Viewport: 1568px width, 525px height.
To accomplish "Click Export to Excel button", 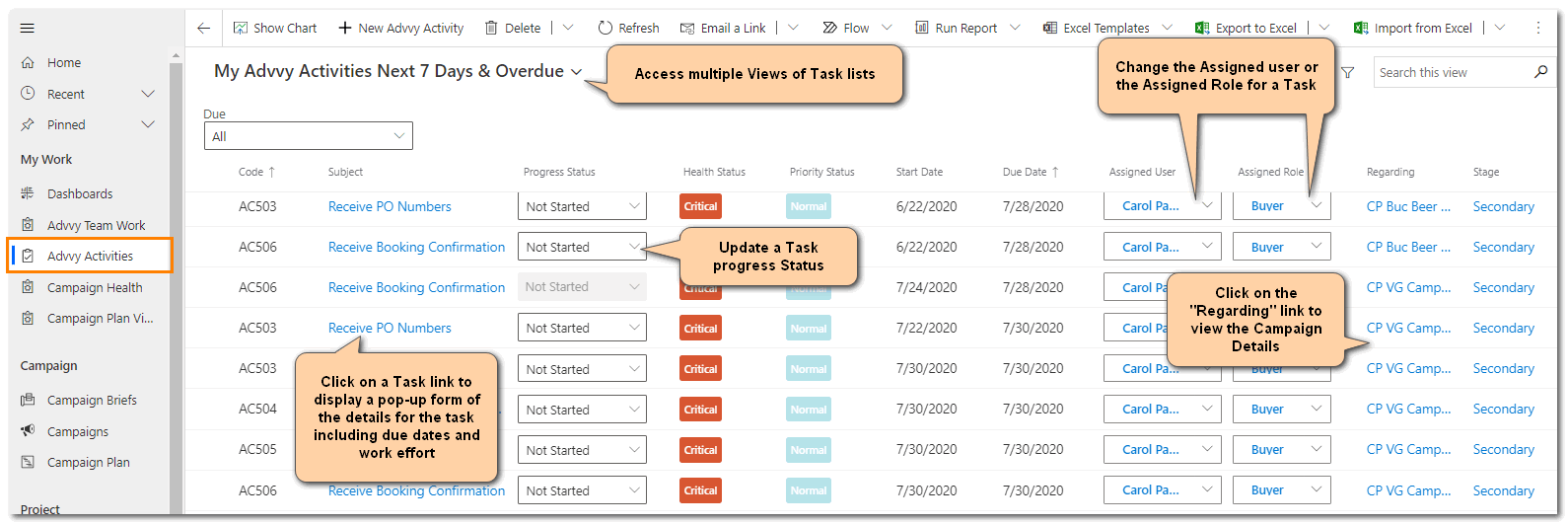I will [1246, 29].
